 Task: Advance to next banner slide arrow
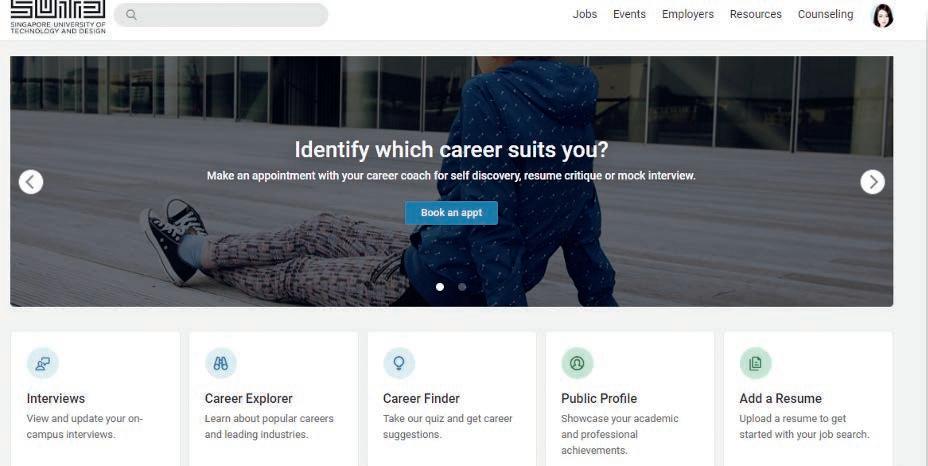click(x=872, y=182)
